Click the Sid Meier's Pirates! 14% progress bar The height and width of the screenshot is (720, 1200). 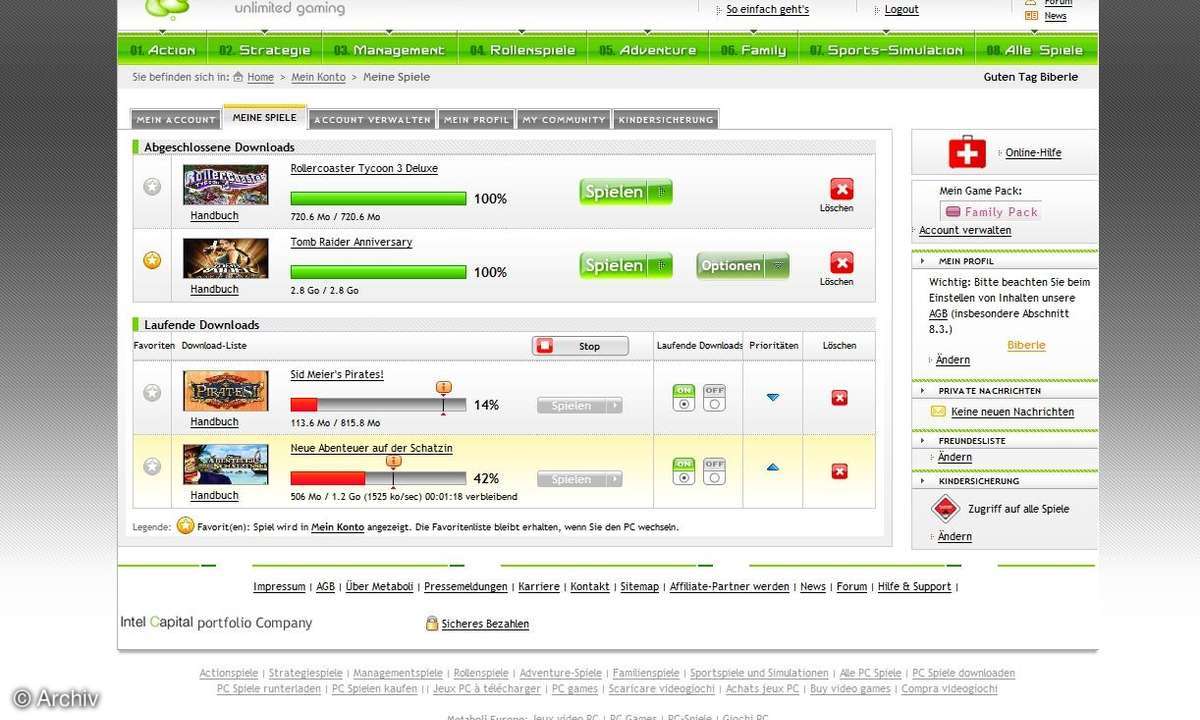click(378, 405)
